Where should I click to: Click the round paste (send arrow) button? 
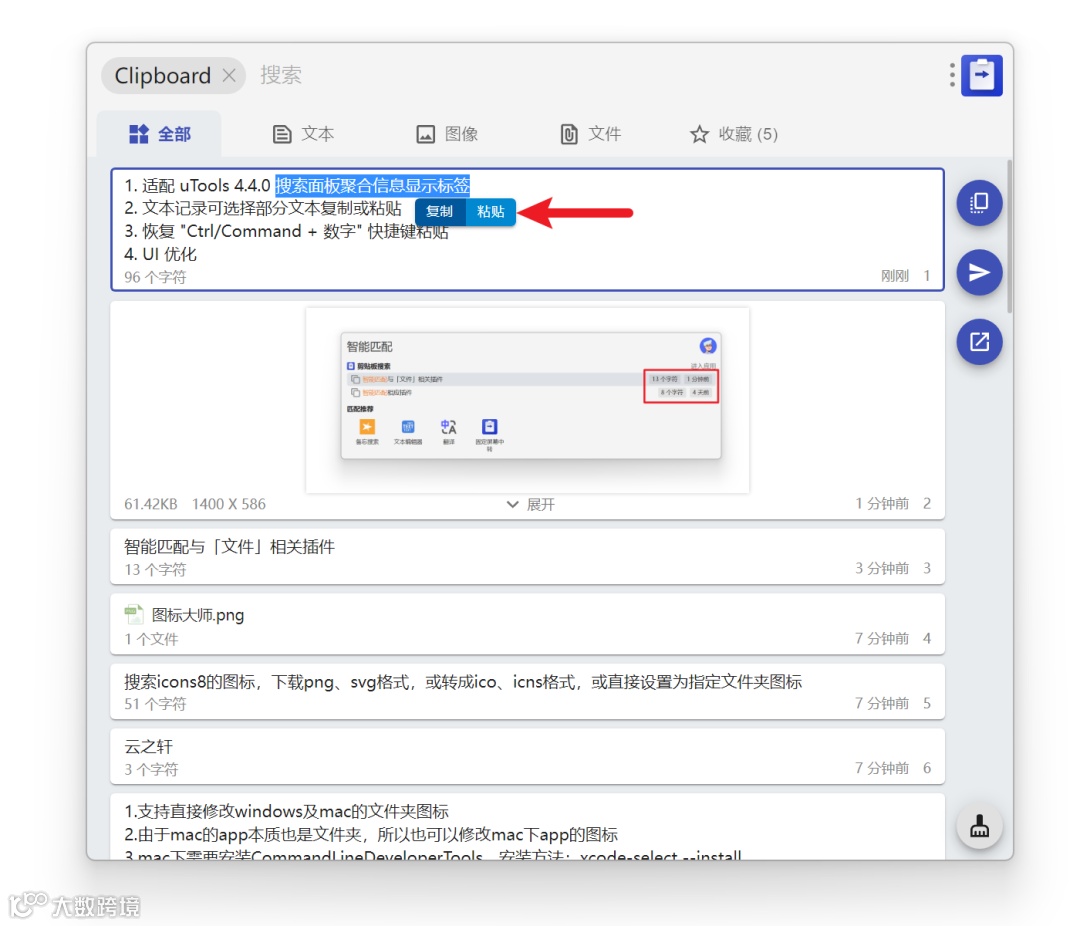[979, 272]
